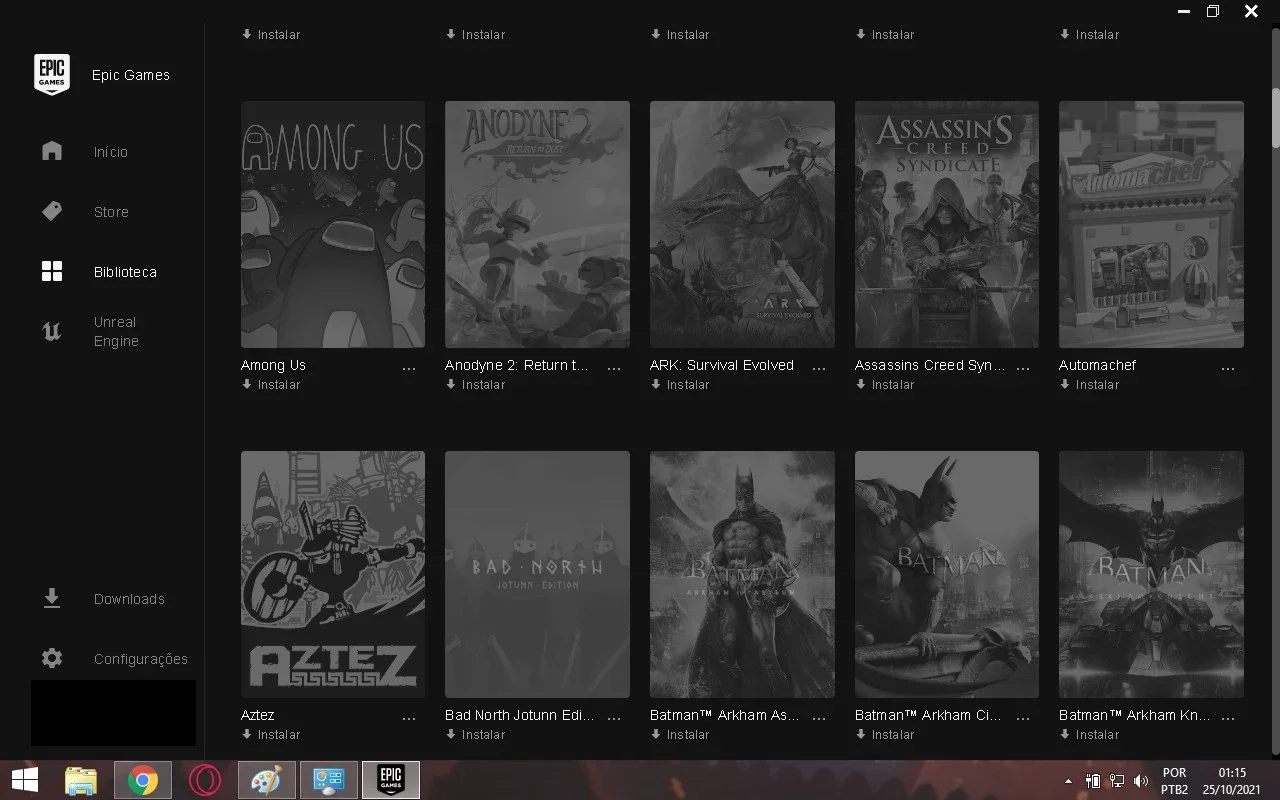Install Bad North Jotunn Edition
Screen dimensions: 1280x800
[x=475, y=735]
